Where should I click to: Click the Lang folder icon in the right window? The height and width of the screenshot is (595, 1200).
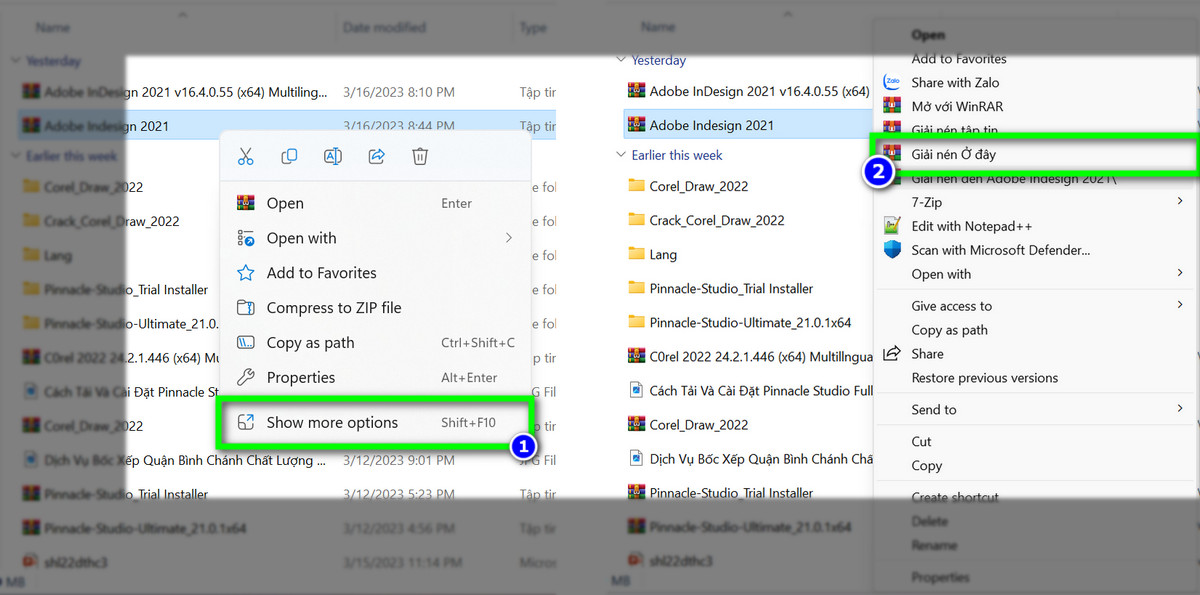[x=636, y=255]
